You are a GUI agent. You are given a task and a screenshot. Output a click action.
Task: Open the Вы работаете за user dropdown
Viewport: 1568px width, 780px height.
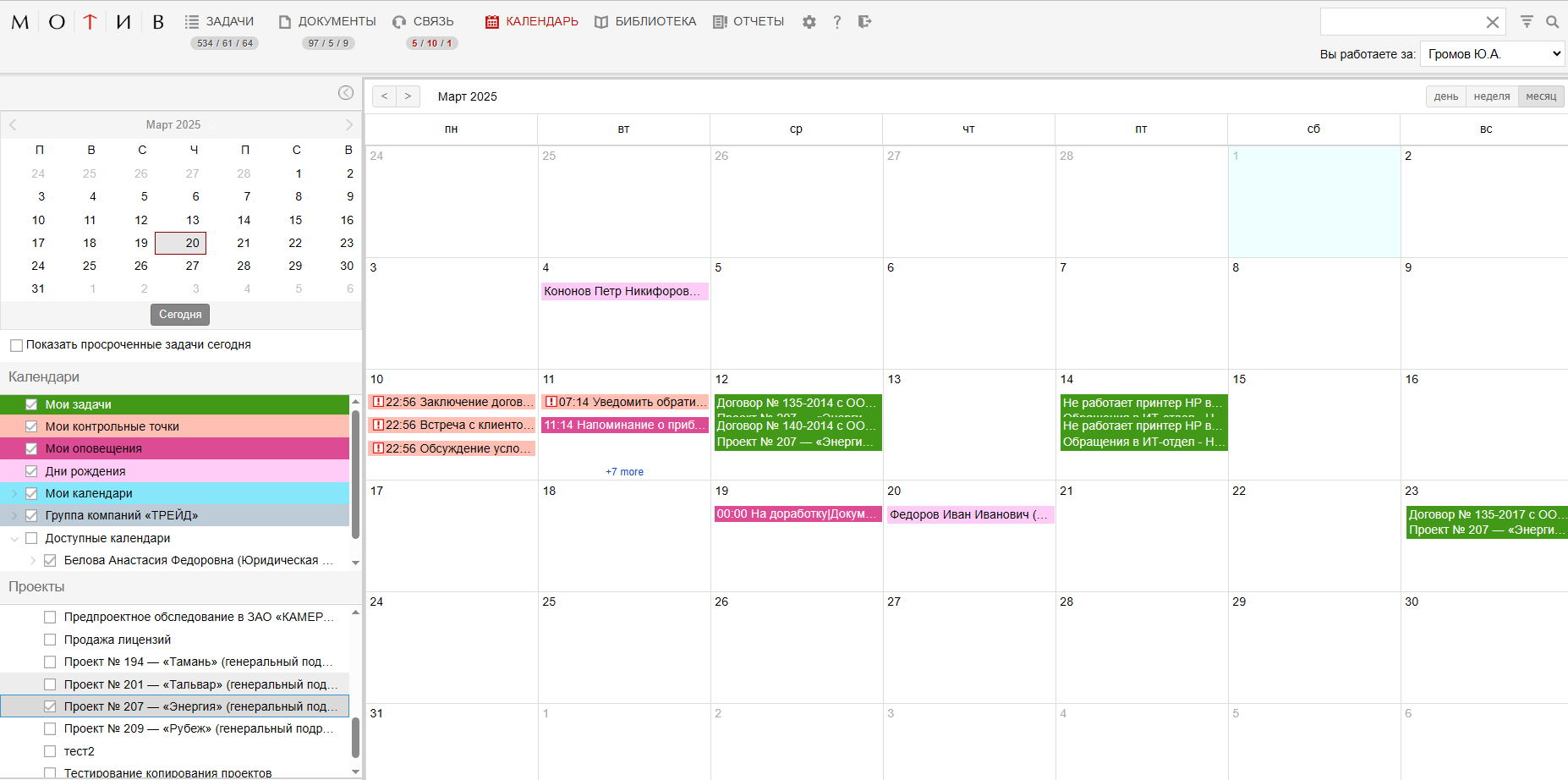point(1493,54)
